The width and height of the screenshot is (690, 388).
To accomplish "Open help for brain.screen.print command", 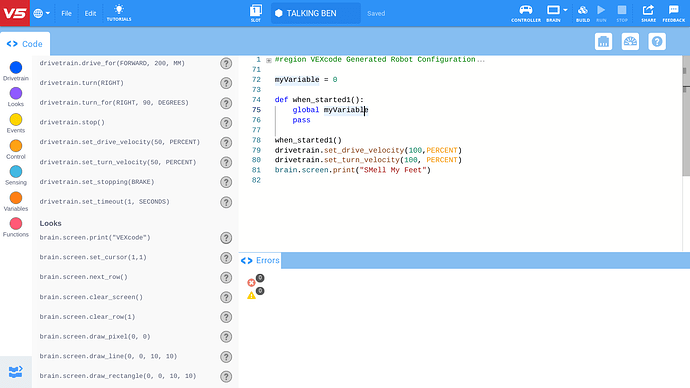I will click(x=226, y=238).
